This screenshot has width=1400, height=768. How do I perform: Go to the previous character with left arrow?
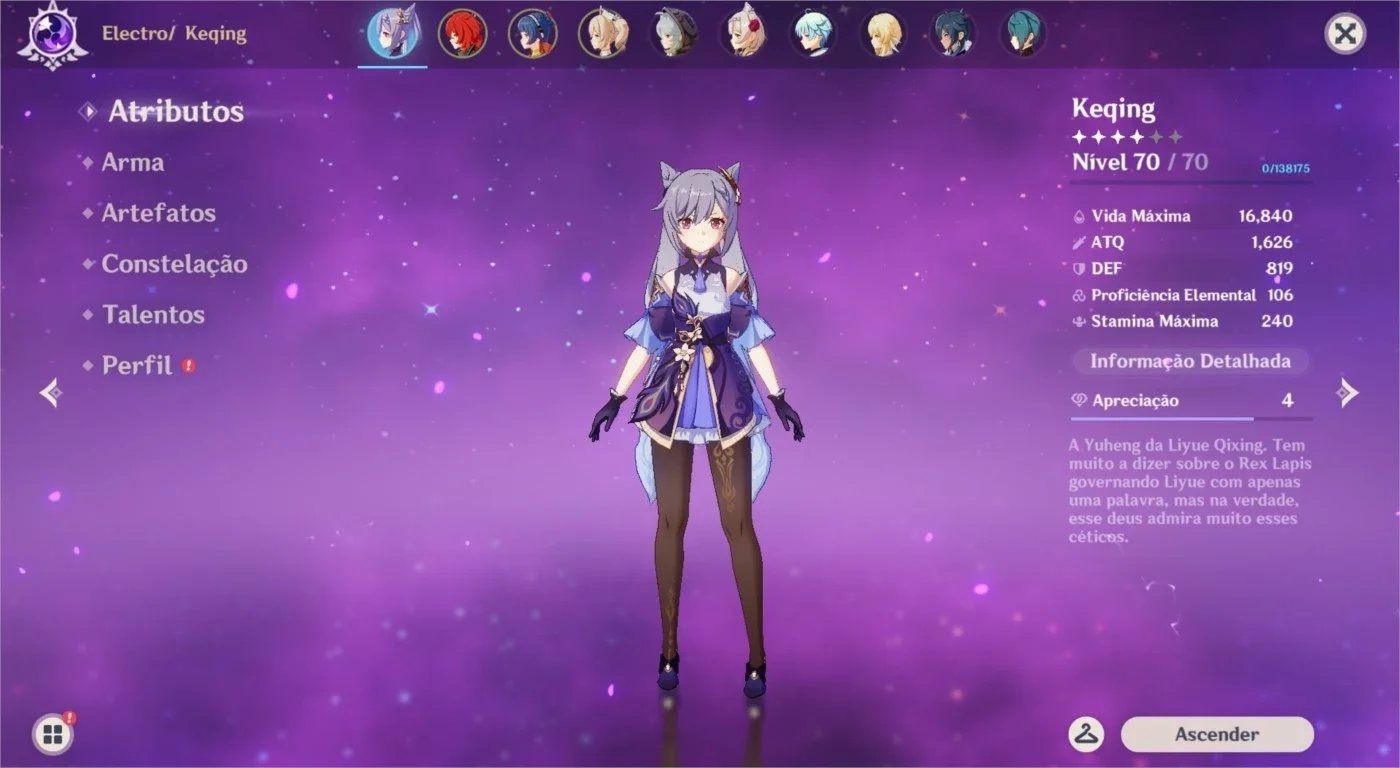tap(51, 393)
